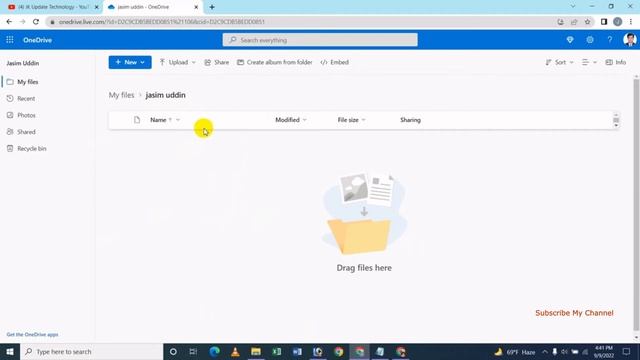Close the OneDrive browser tab
Screen dimensions: 640x360
coord(196,7)
